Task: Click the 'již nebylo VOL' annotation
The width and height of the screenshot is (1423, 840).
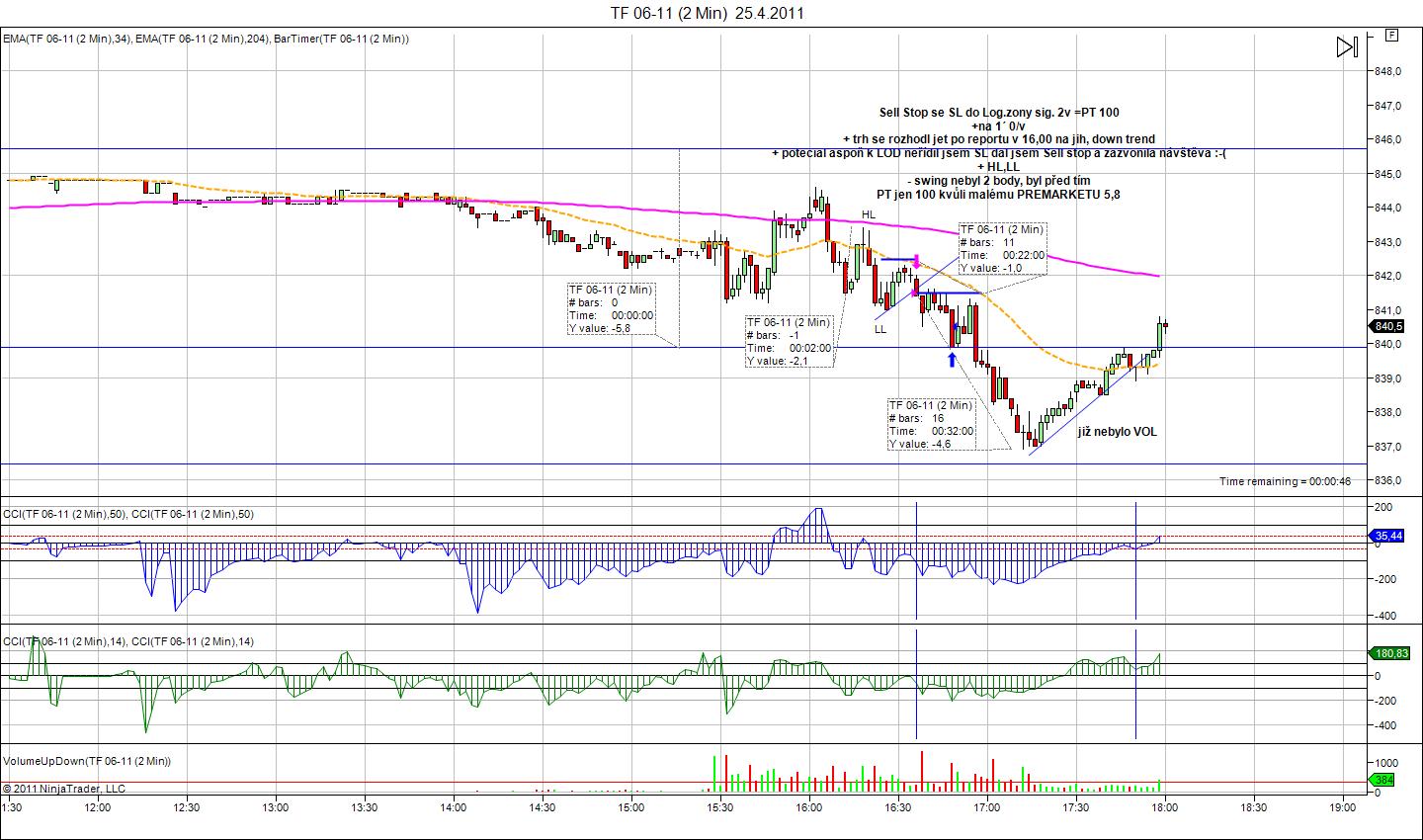Action: click(x=1118, y=432)
